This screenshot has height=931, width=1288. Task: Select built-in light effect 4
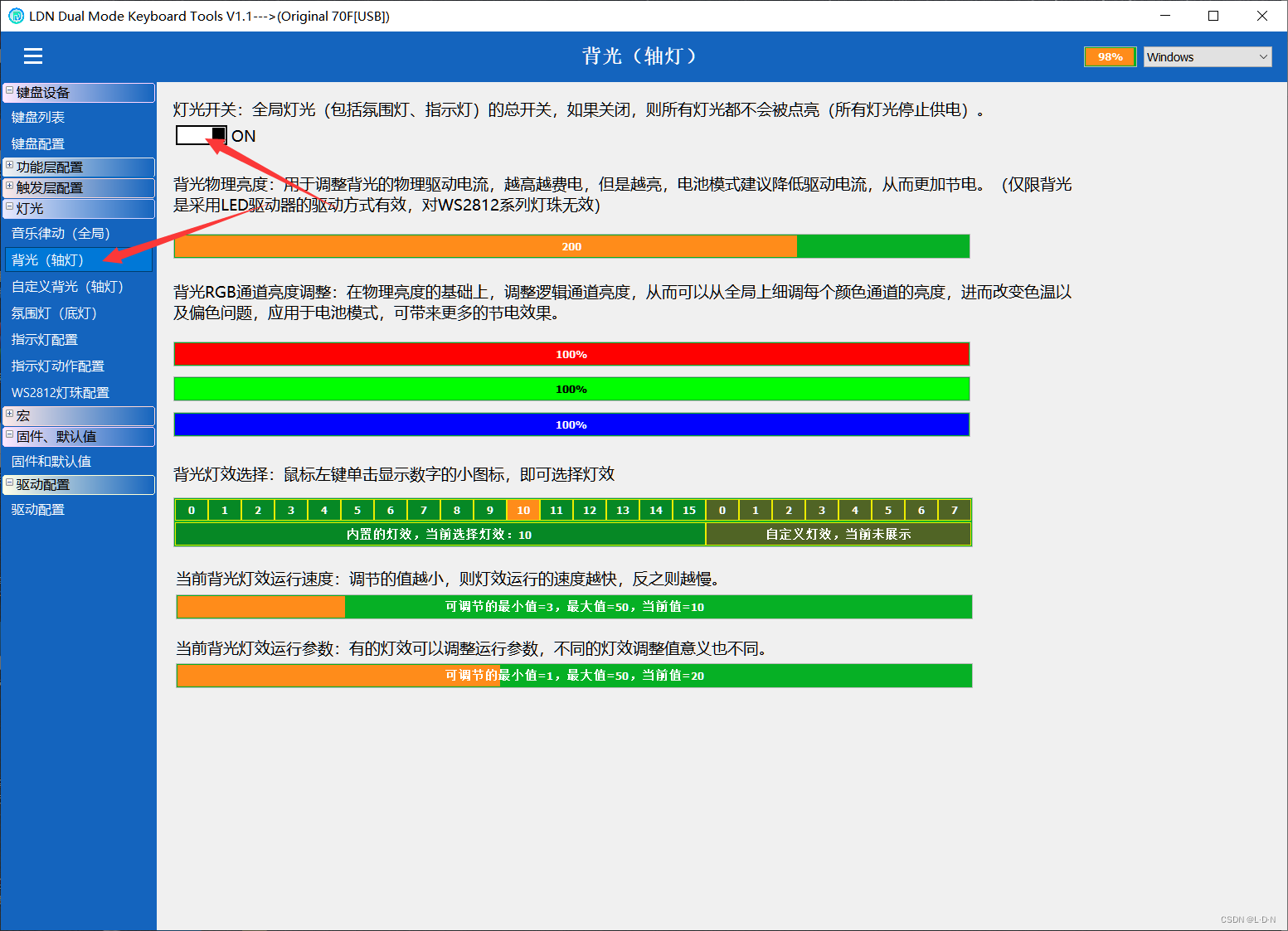[x=324, y=510]
